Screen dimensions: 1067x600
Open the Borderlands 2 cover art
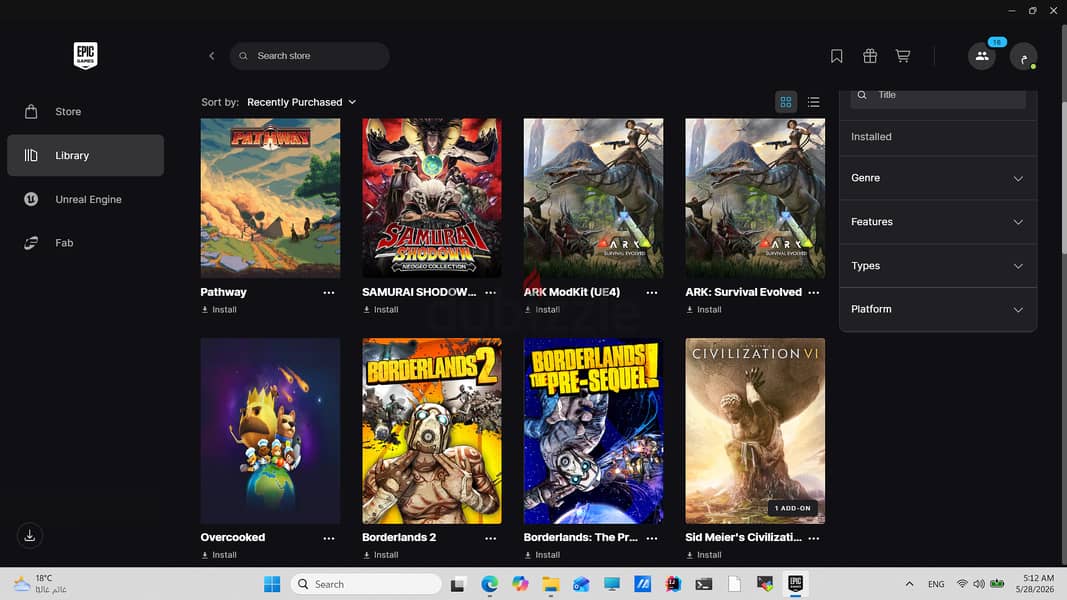[432, 431]
